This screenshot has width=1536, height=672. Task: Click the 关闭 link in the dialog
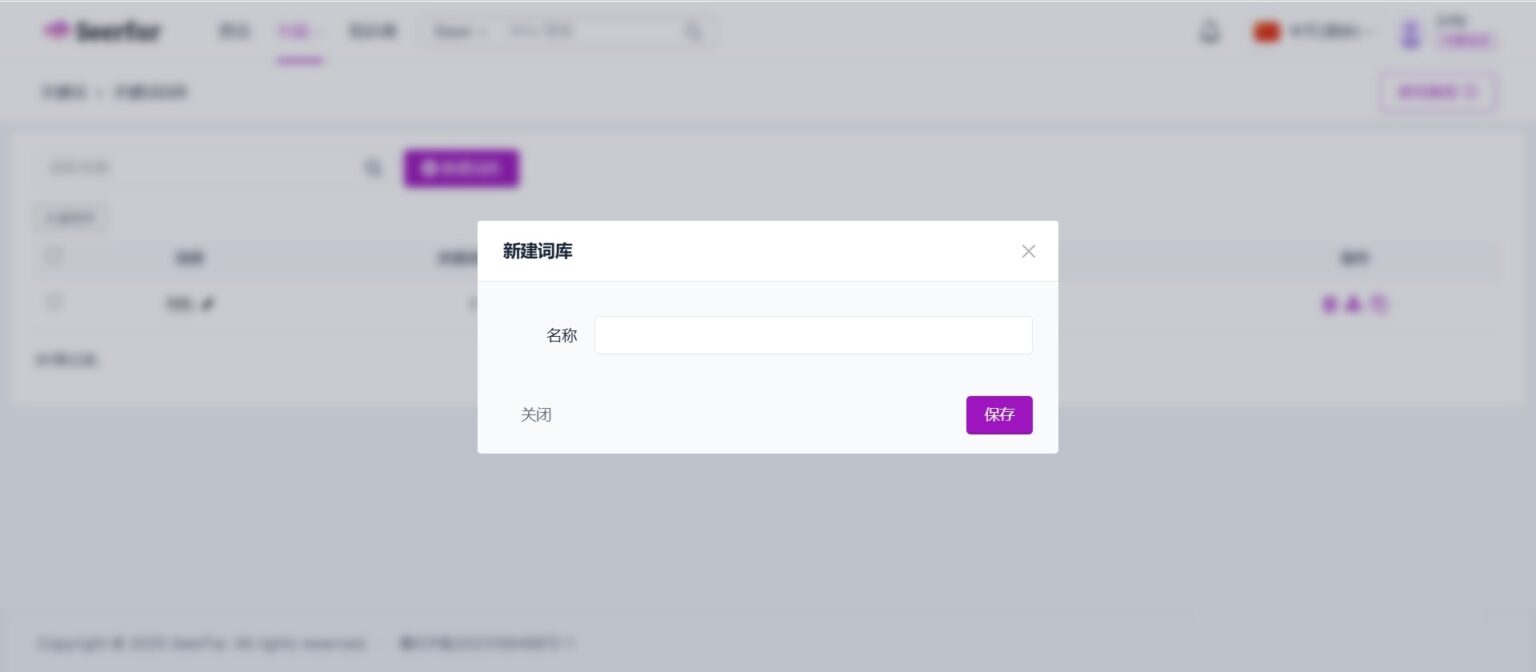point(537,414)
